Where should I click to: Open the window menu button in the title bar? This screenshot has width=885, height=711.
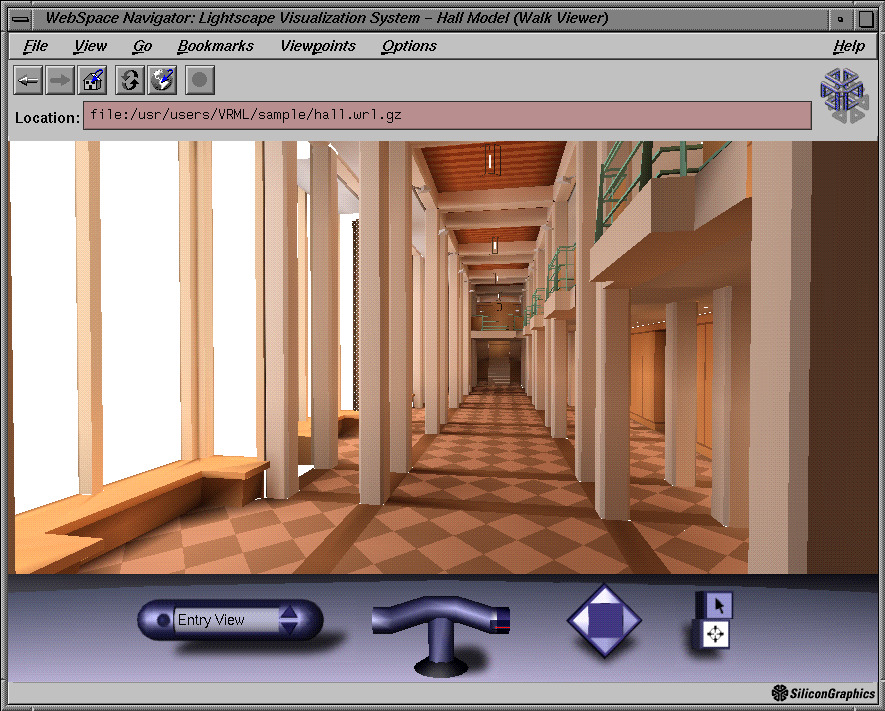pos(21,19)
